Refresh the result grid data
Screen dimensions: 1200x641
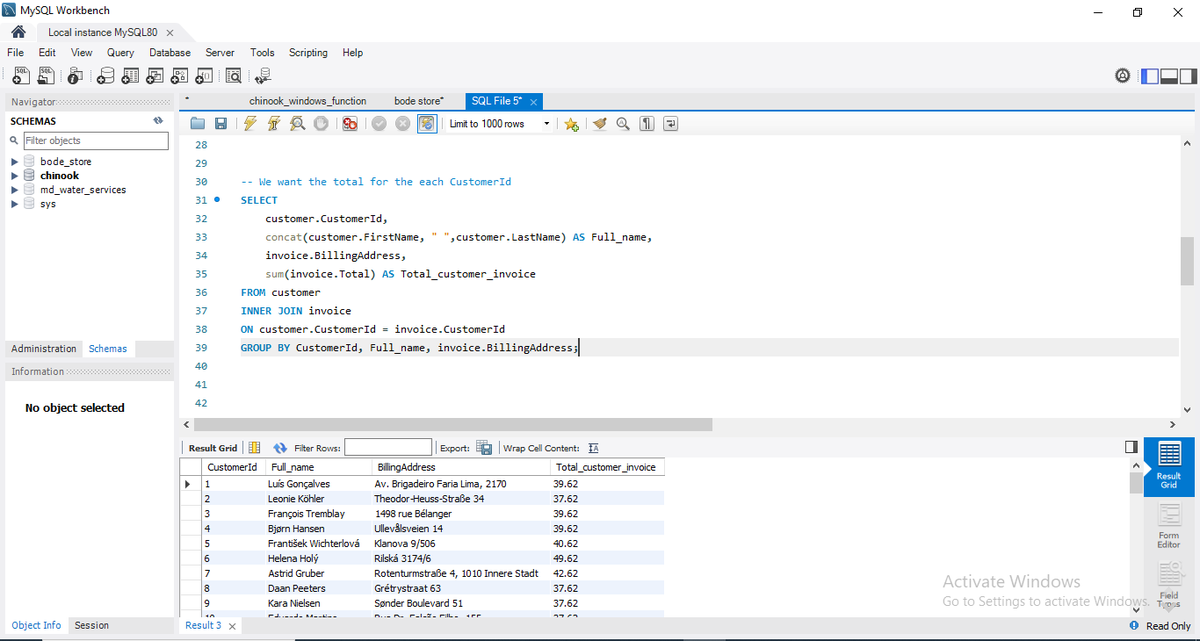[x=280, y=448]
